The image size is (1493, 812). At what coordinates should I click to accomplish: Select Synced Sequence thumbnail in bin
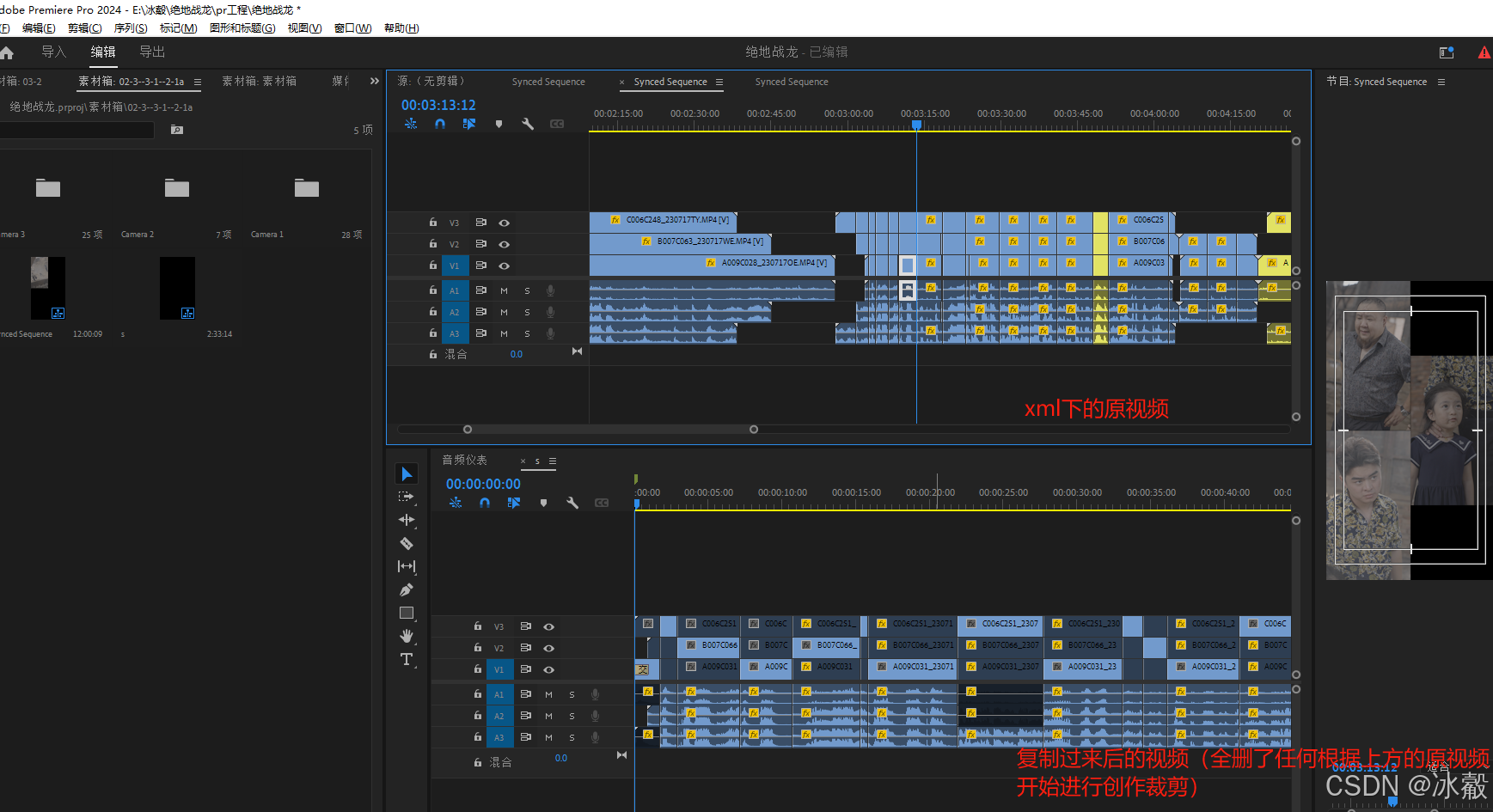coord(48,288)
